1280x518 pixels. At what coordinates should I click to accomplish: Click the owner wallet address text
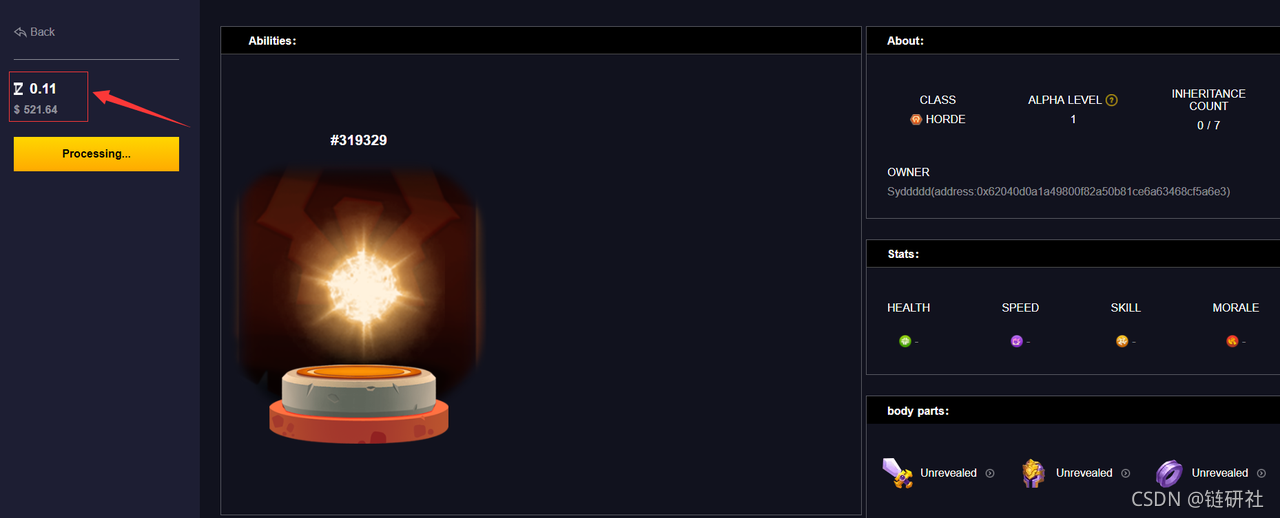(1058, 191)
